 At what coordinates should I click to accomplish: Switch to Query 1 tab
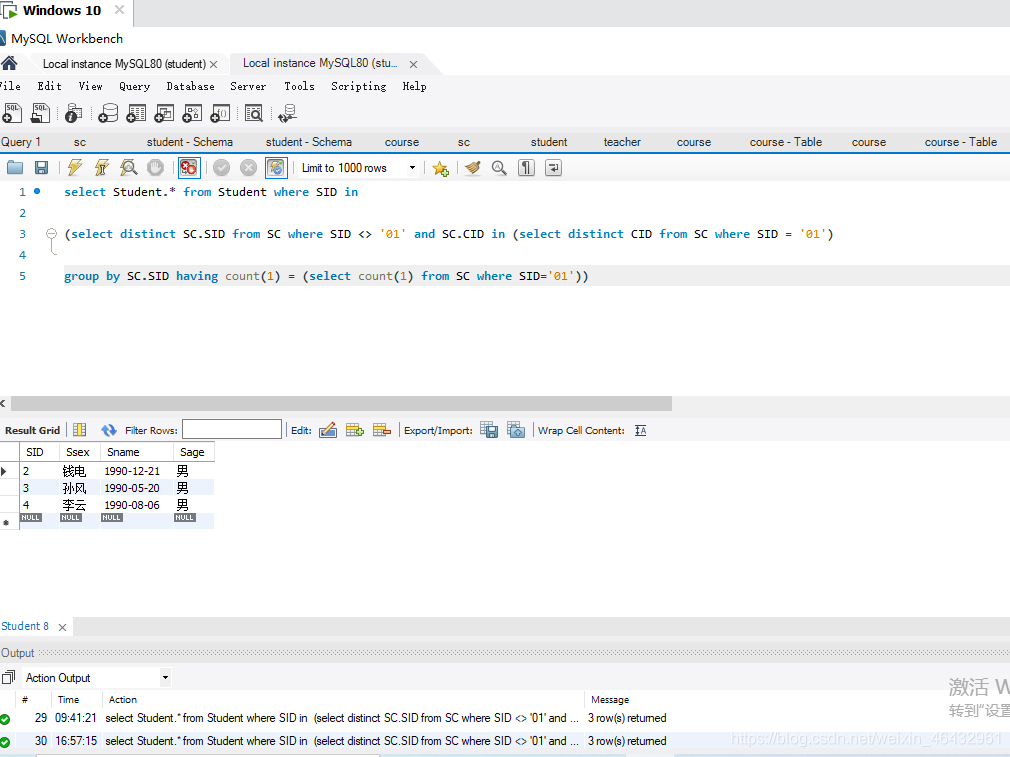[x=21, y=142]
